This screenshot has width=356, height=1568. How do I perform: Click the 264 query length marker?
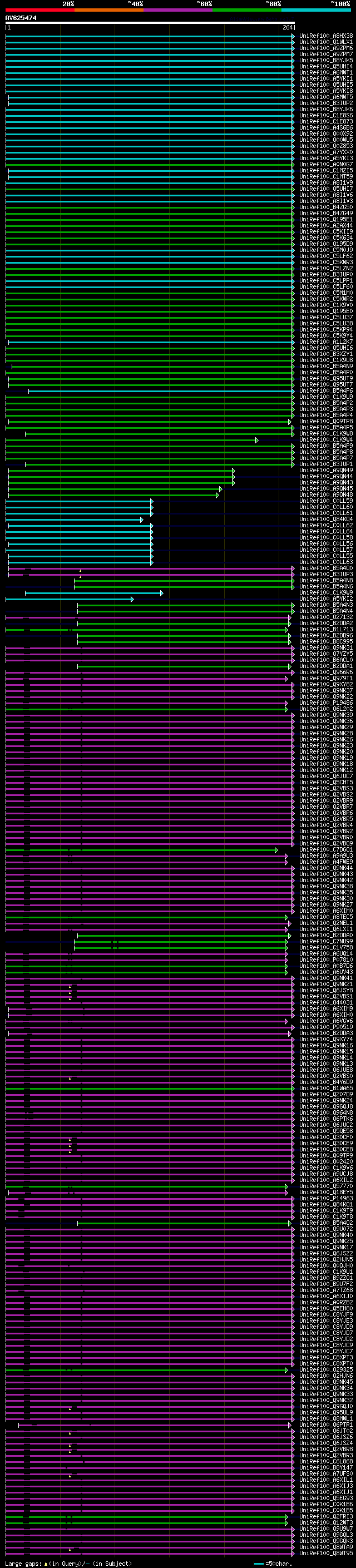(x=287, y=27)
